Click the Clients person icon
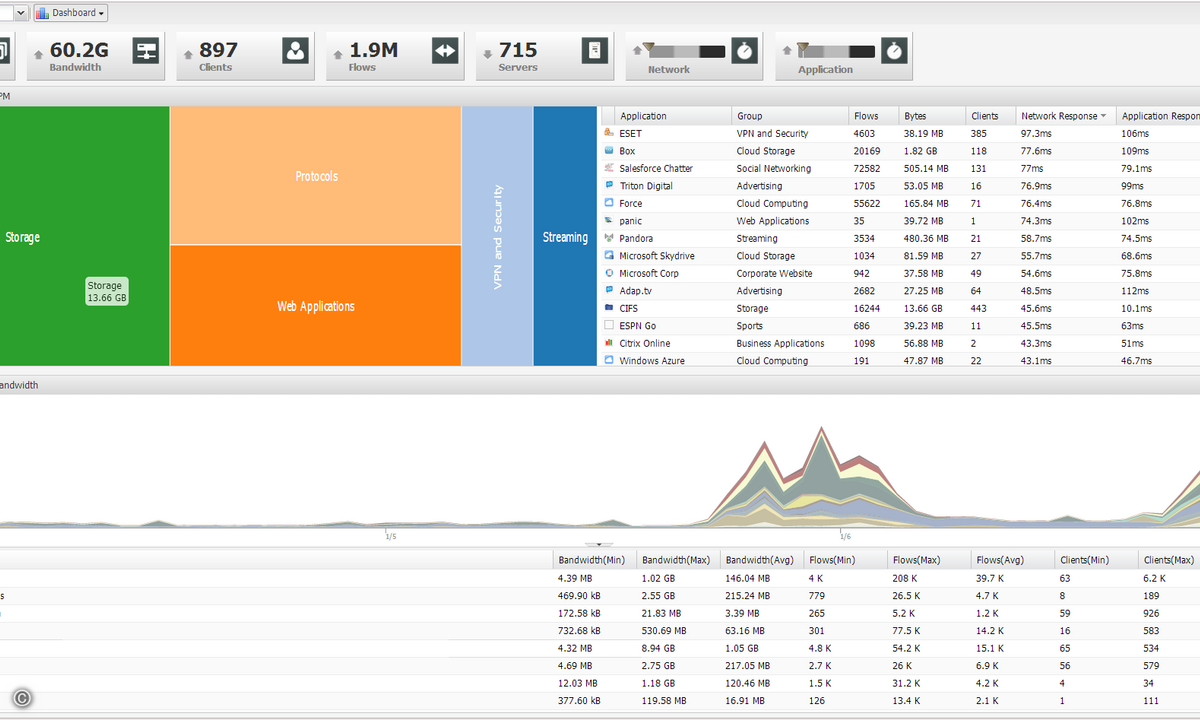Viewport: 1200px width, 720px height. [x=295, y=51]
